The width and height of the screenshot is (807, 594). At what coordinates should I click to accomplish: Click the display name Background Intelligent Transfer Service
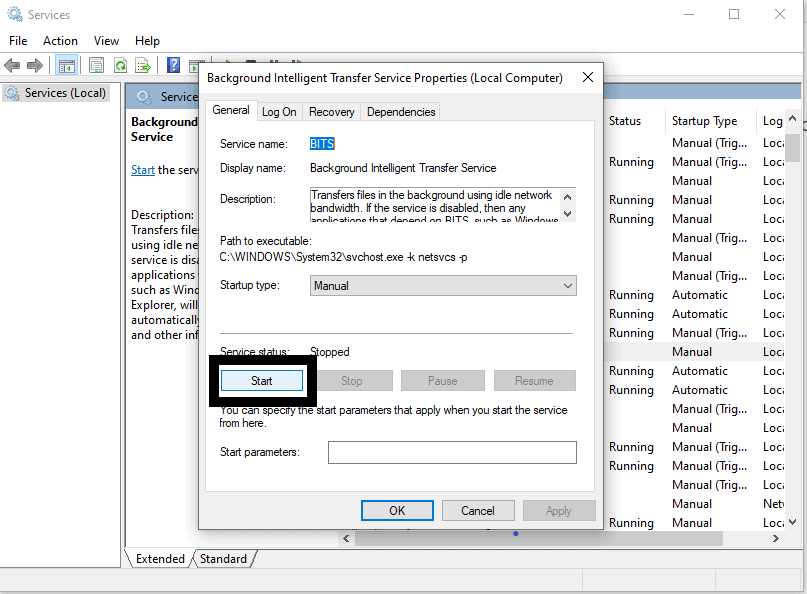pyautogui.click(x=403, y=168)
